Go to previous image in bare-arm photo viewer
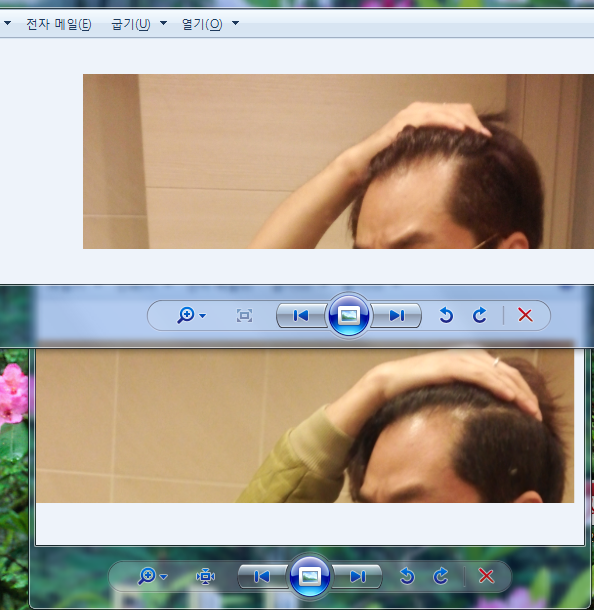Image resolution: width=594 pixels, height=610 pixels. point(301,316)
